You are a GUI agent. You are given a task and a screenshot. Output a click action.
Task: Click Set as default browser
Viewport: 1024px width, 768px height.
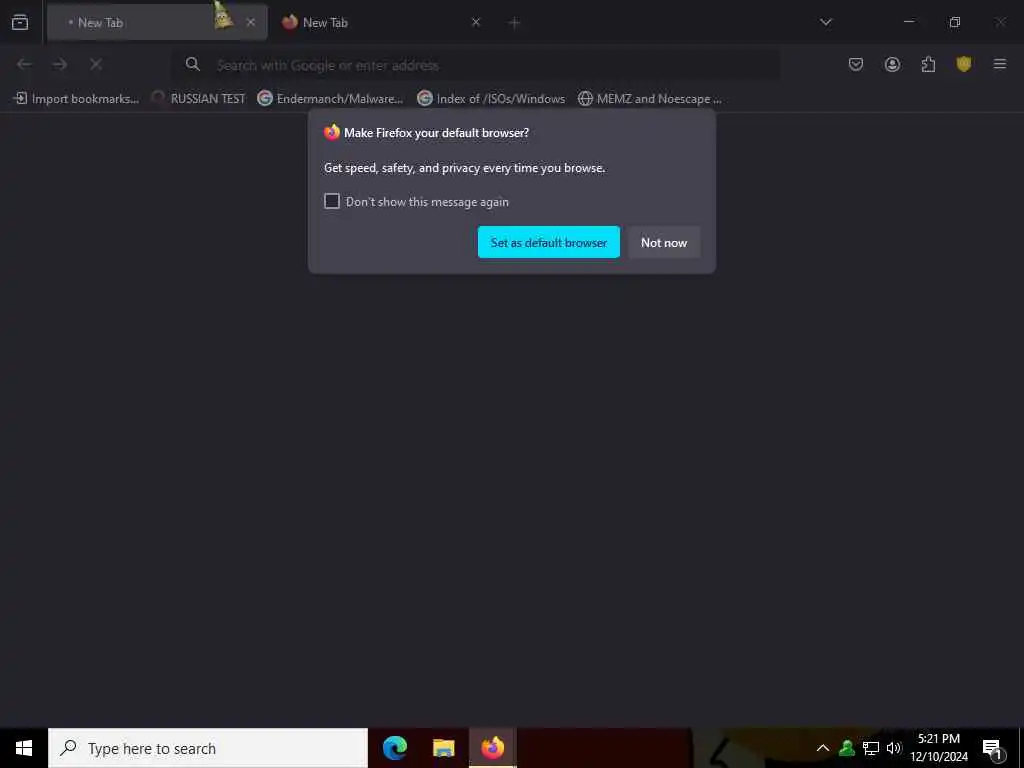[549, 242]
